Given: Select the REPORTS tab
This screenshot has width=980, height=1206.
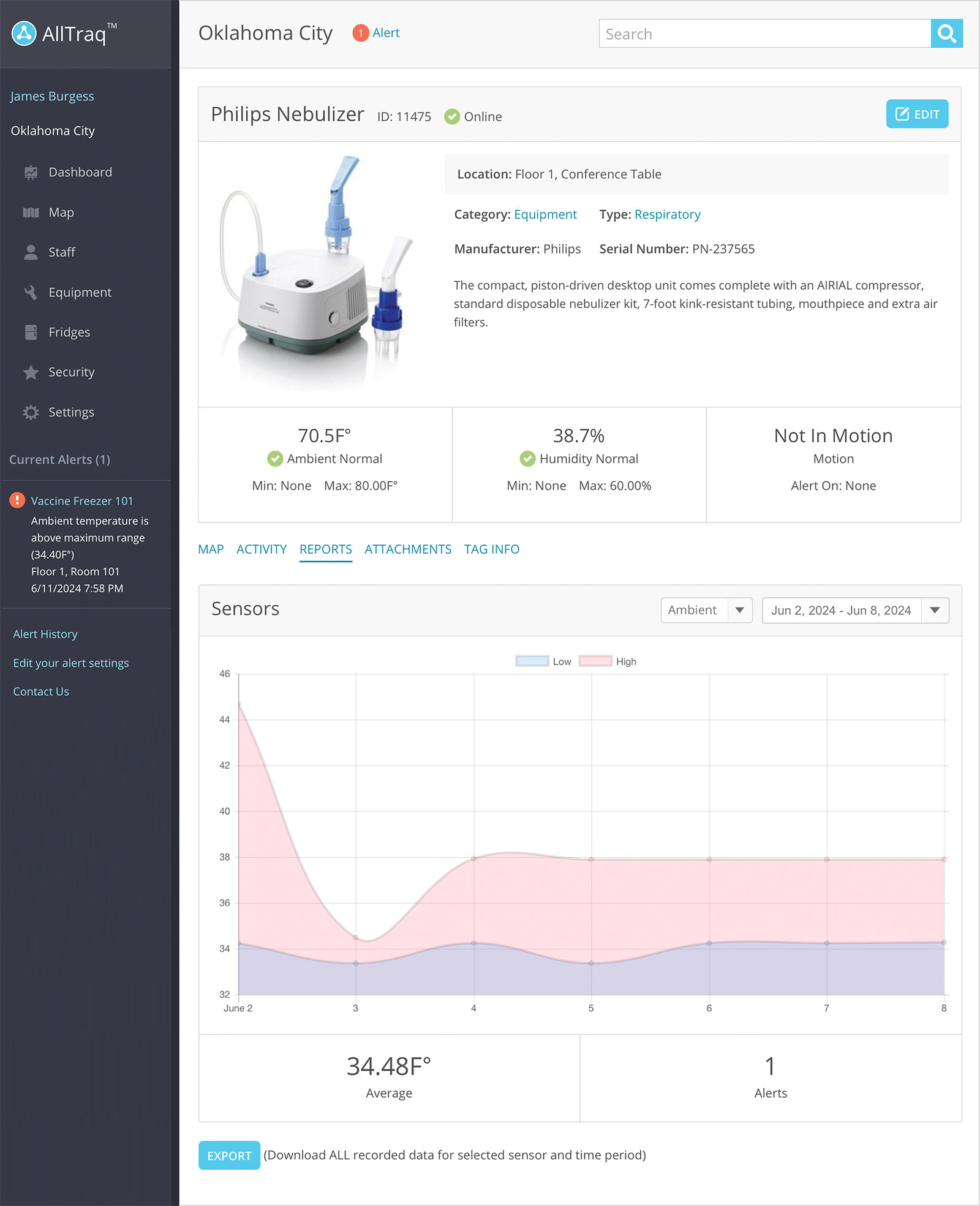Looking at the screenshot, I should [326, 549].
